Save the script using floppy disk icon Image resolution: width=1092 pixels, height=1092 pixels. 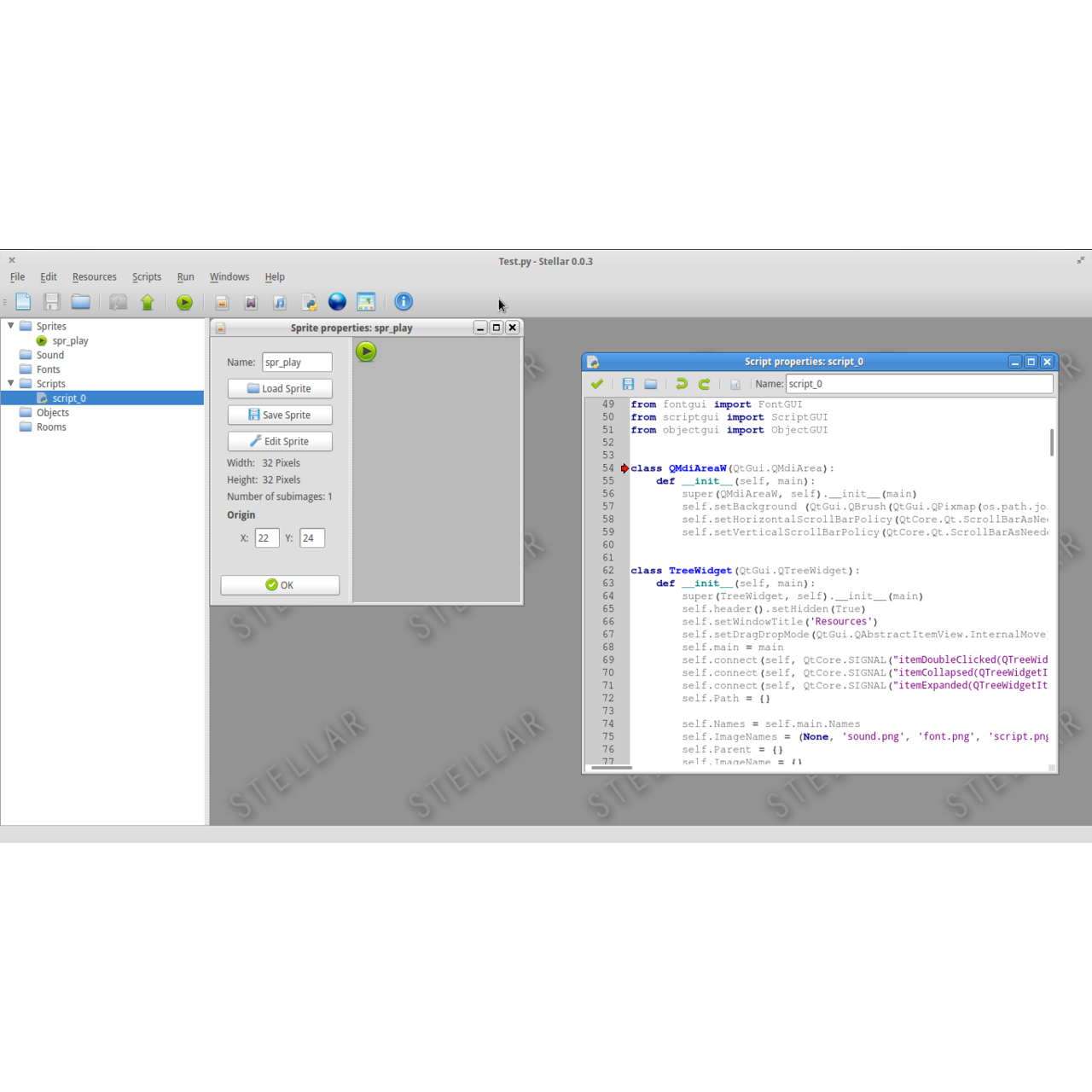[628, 384]
